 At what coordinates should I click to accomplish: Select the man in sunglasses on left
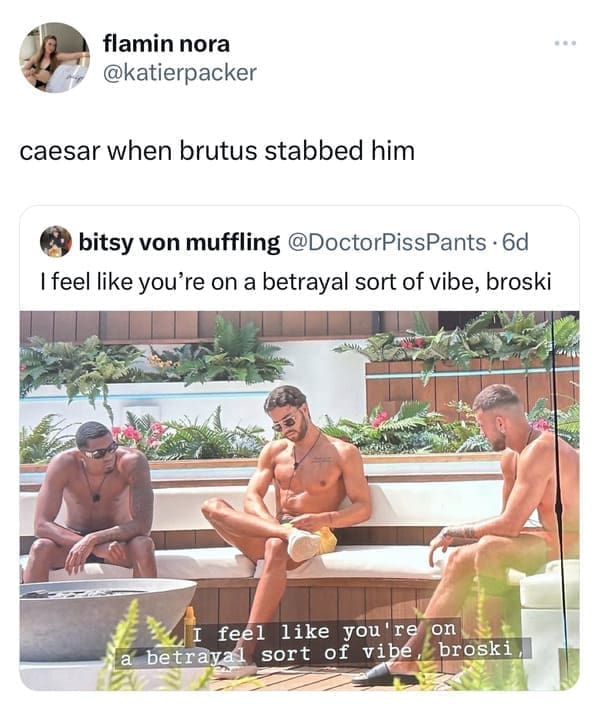91,500
